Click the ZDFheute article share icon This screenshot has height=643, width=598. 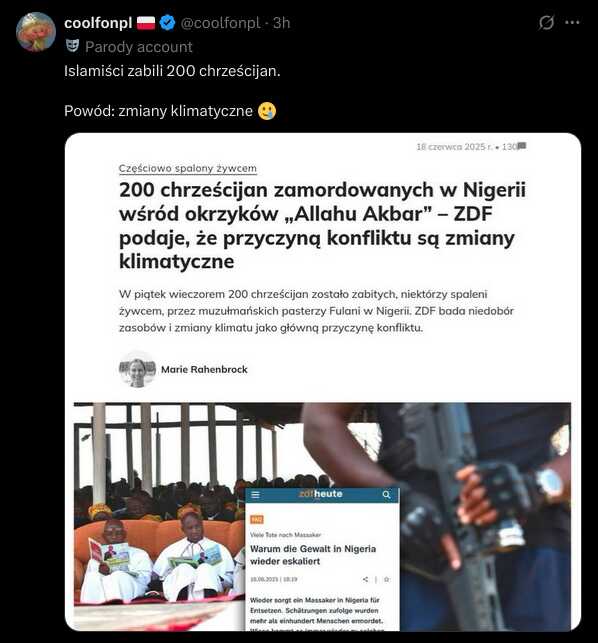pyautogui.click(x=365, y=579)
